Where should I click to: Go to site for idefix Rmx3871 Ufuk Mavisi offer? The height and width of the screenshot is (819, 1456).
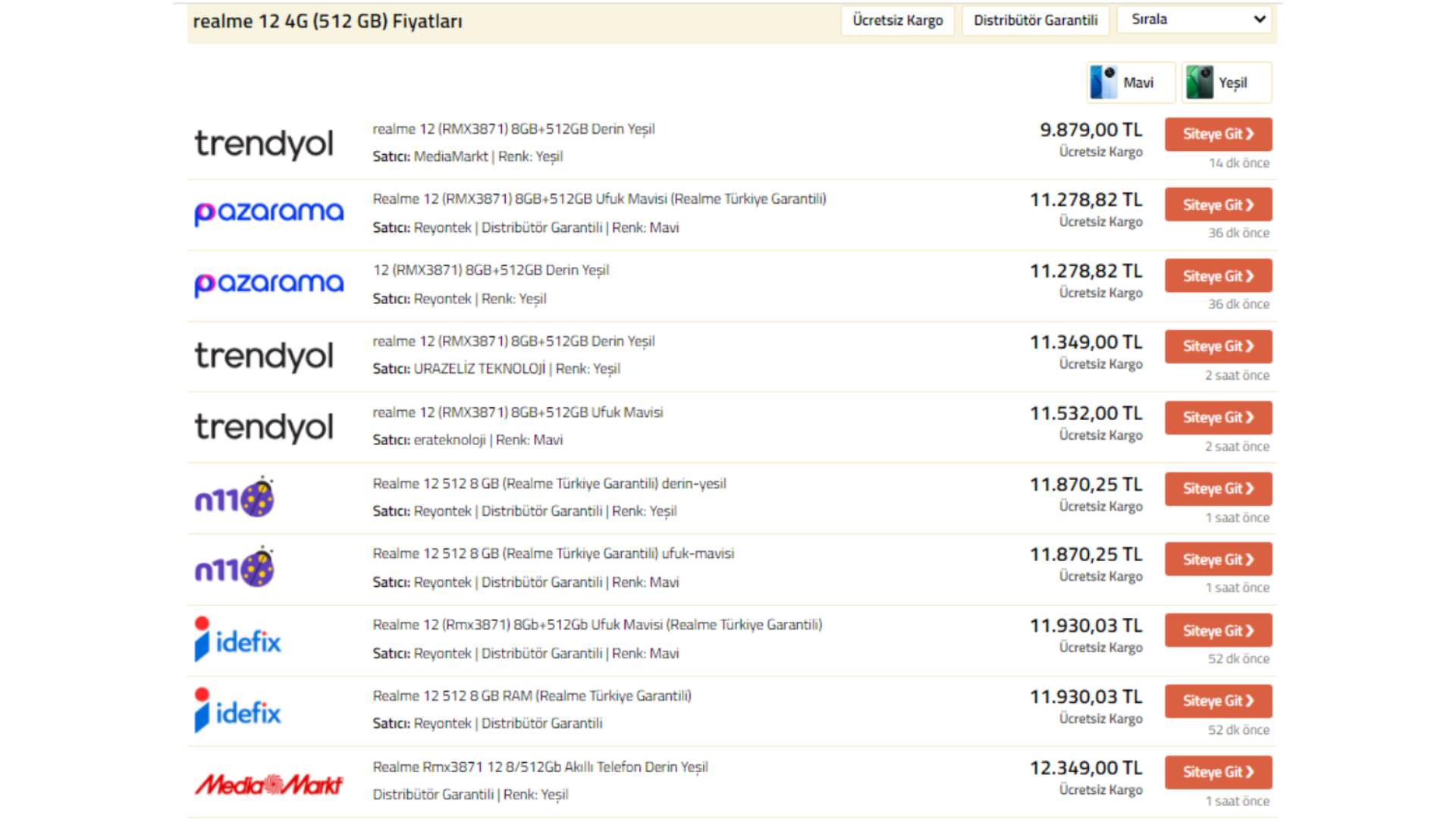[x=1218, y=631]
